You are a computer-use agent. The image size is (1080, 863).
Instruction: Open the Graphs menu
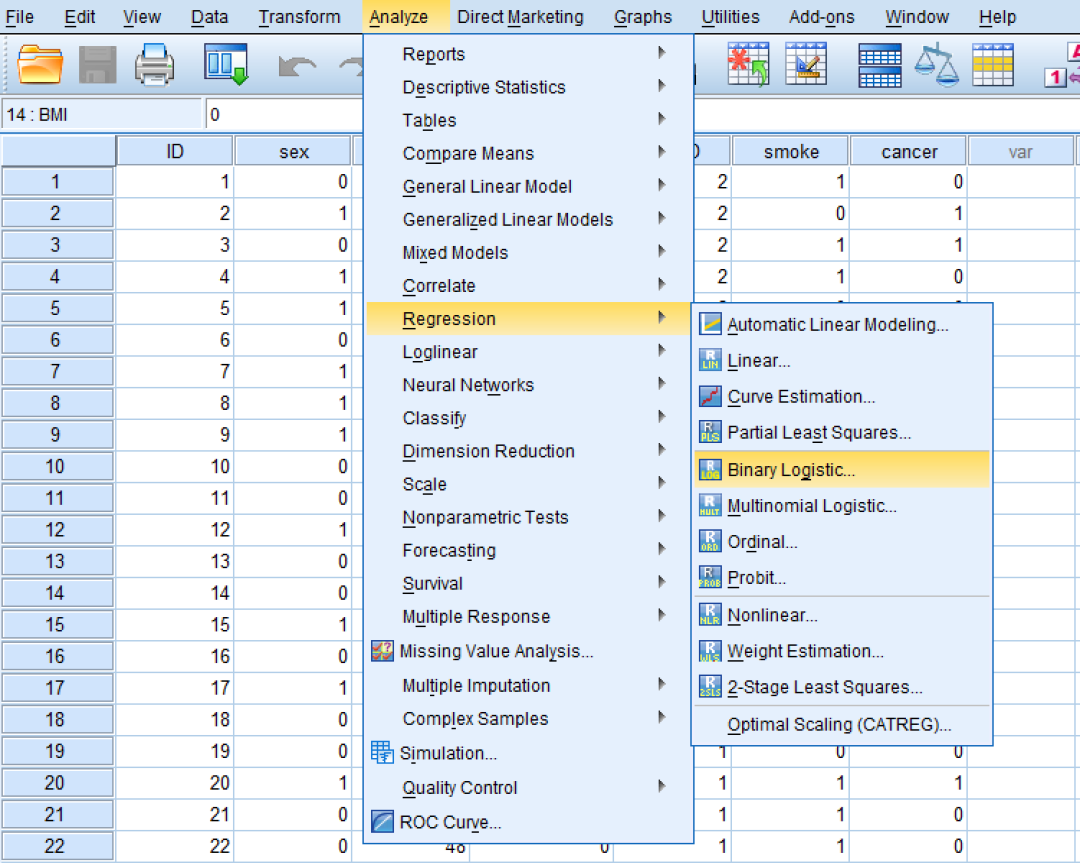coord(643,17)
